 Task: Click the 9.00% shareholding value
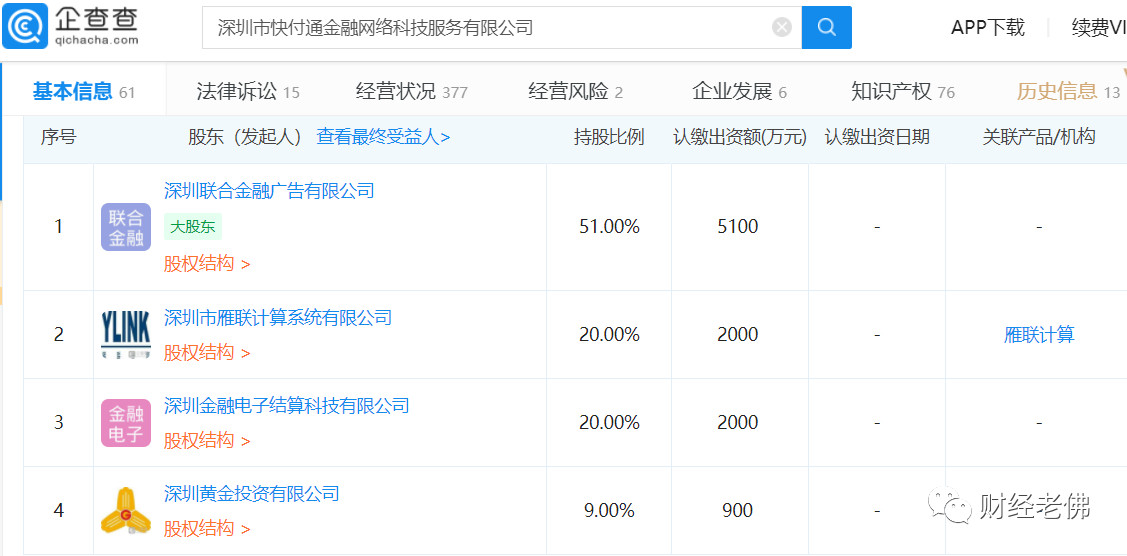pos(609,511)
